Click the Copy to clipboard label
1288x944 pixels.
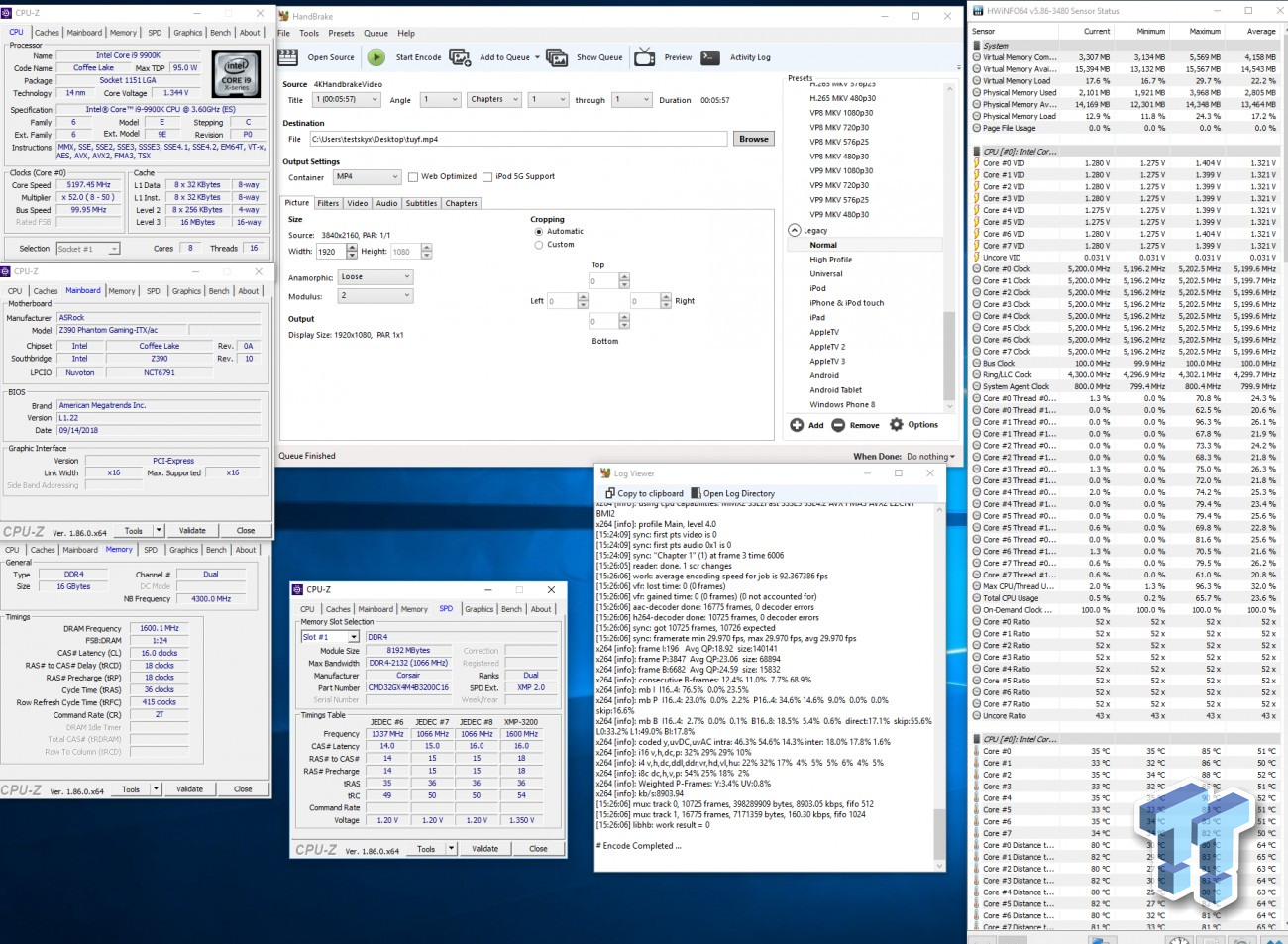tap(650, 493)
